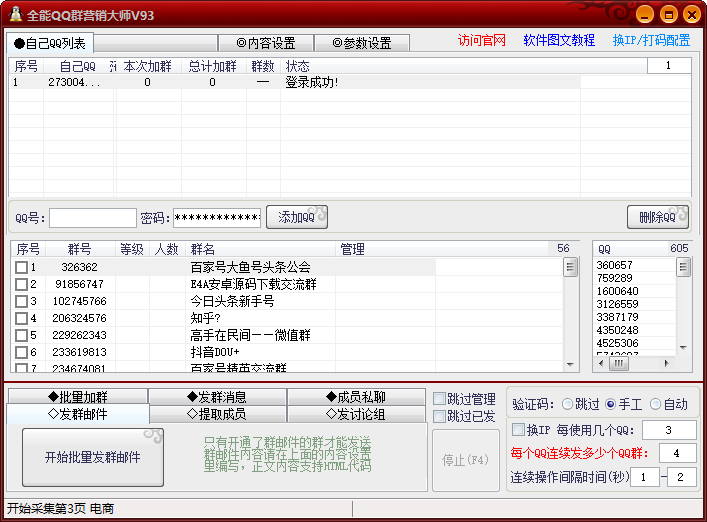Click the 添加QQ button

click(x=297, y=217)
